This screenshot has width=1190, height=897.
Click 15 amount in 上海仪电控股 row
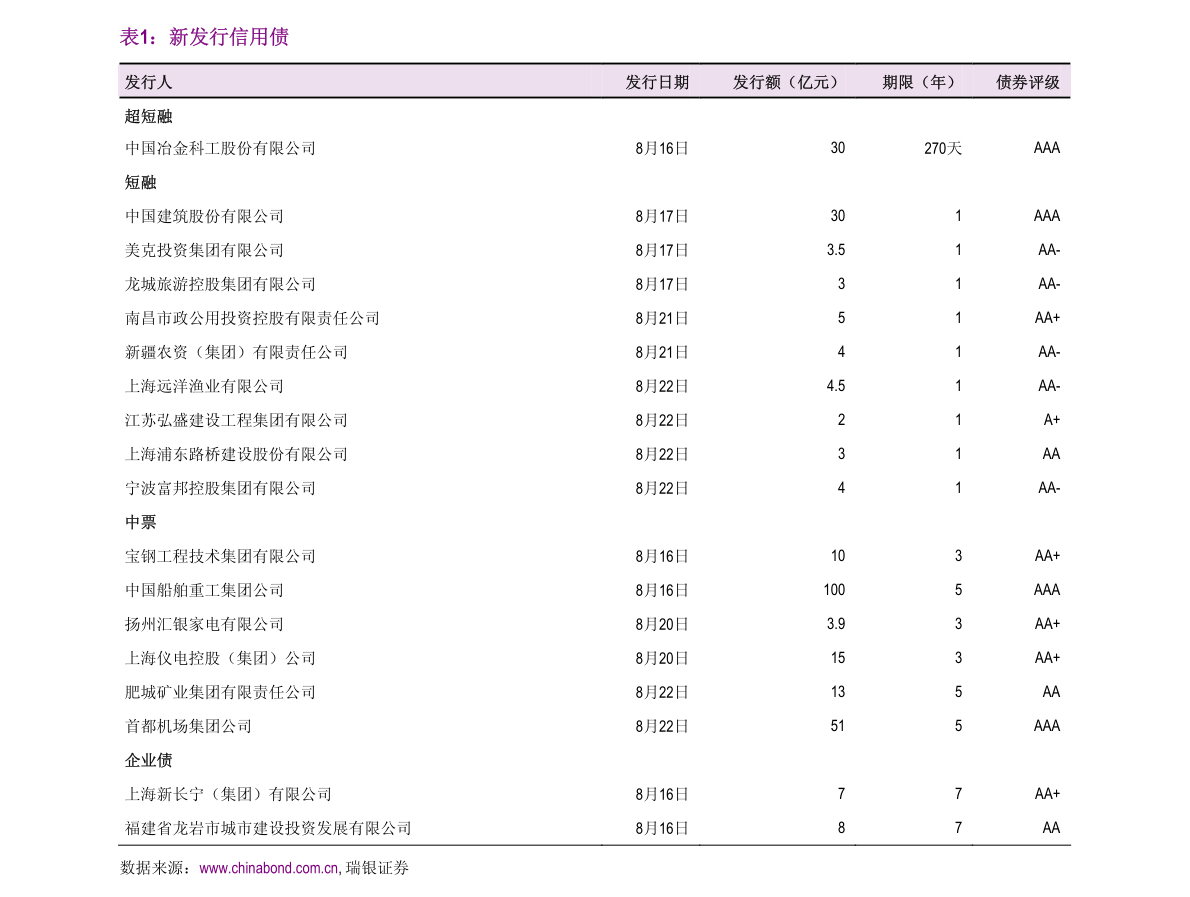point(838,658)
